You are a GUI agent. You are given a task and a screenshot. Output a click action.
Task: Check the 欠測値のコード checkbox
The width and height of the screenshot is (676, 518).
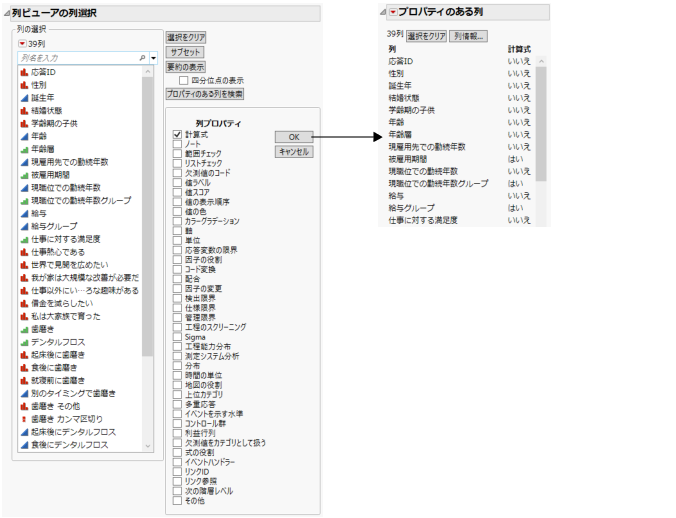tap(177, 173)
